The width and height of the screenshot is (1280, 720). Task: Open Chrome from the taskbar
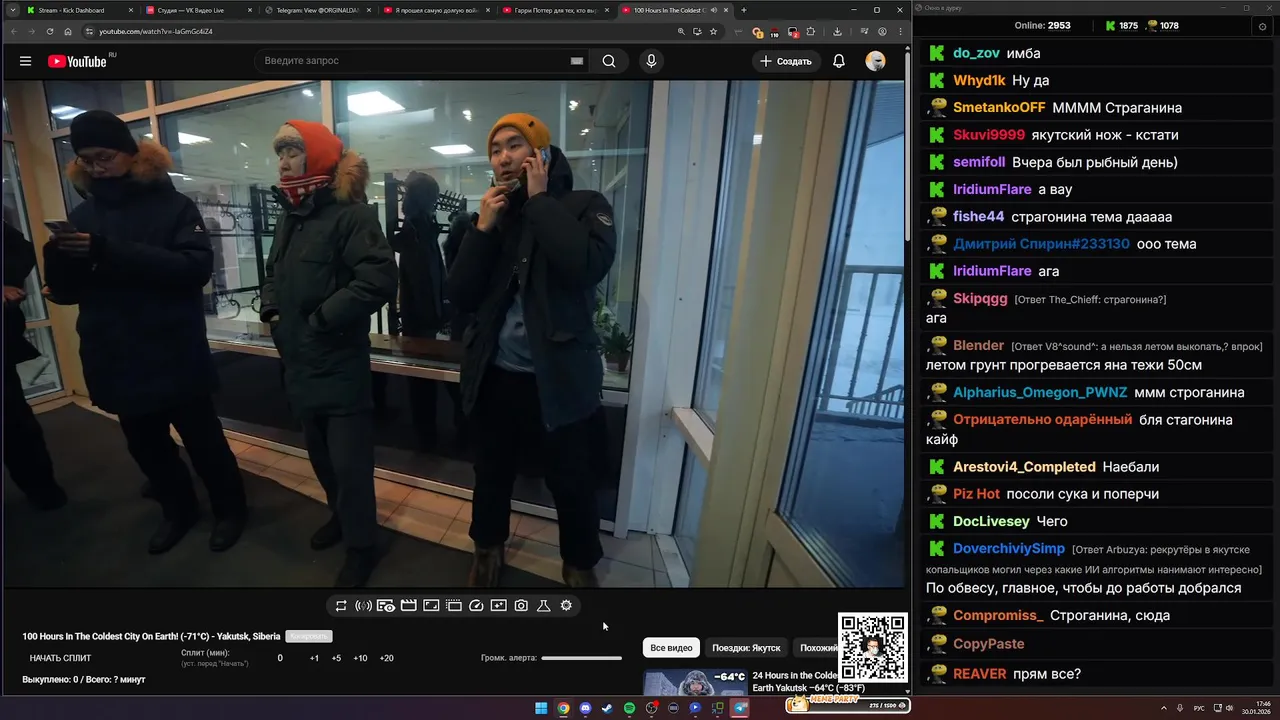(563, 708)
